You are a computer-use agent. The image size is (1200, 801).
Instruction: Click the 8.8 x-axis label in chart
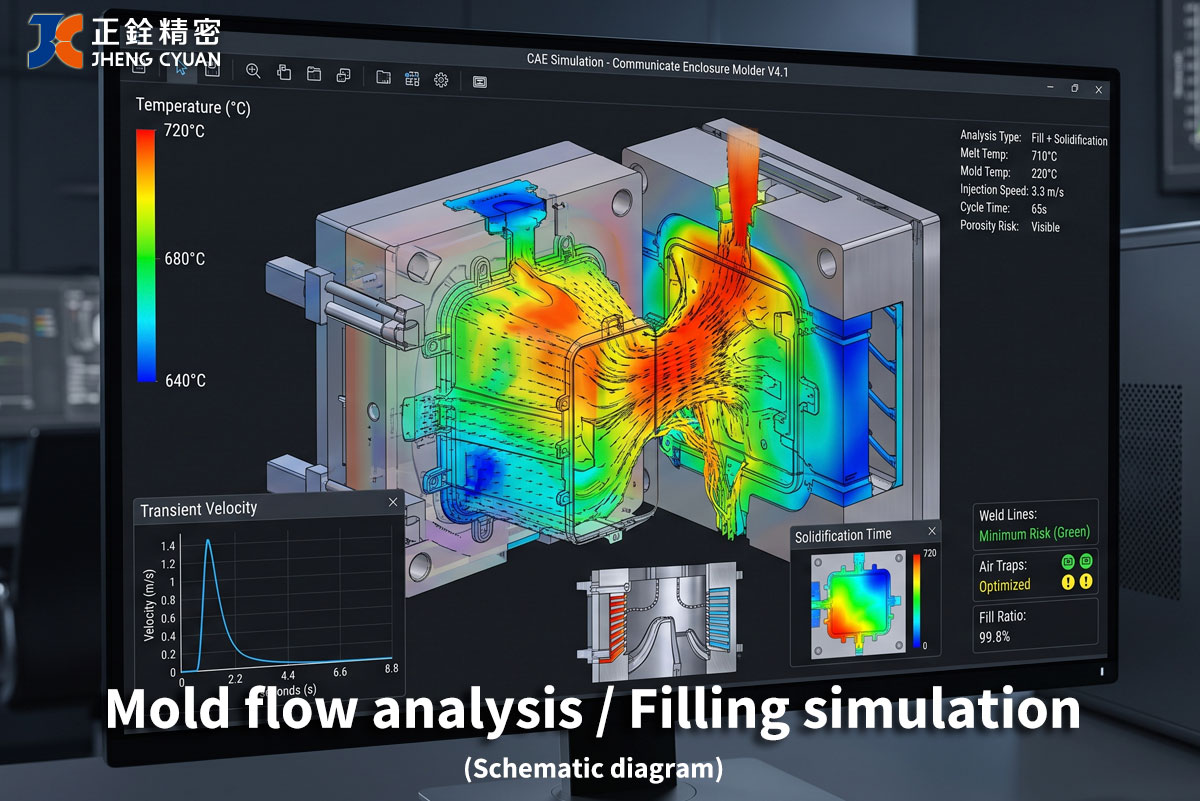click(390, 668)
